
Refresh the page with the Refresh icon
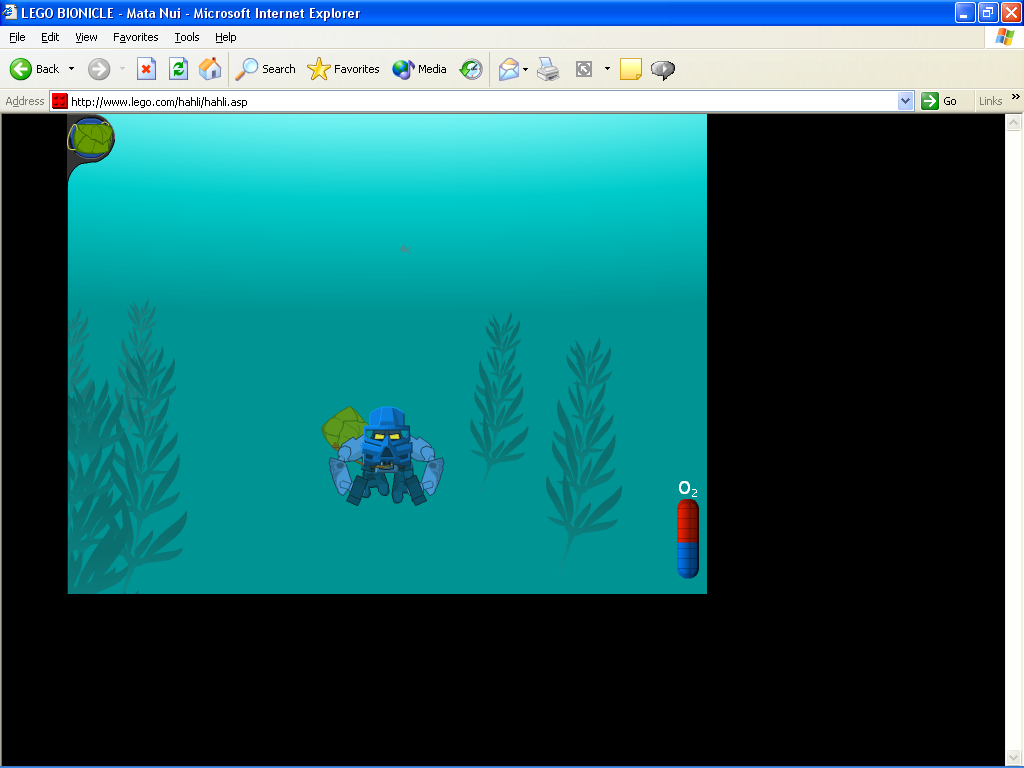(178, 69)
